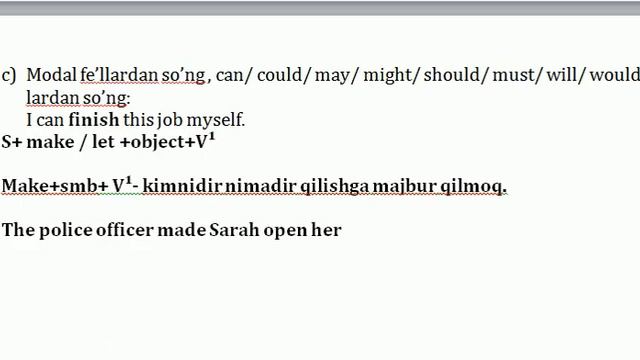
Task: Click the underlined word 'lardan' on second line
Action: [x=53, y=98]
